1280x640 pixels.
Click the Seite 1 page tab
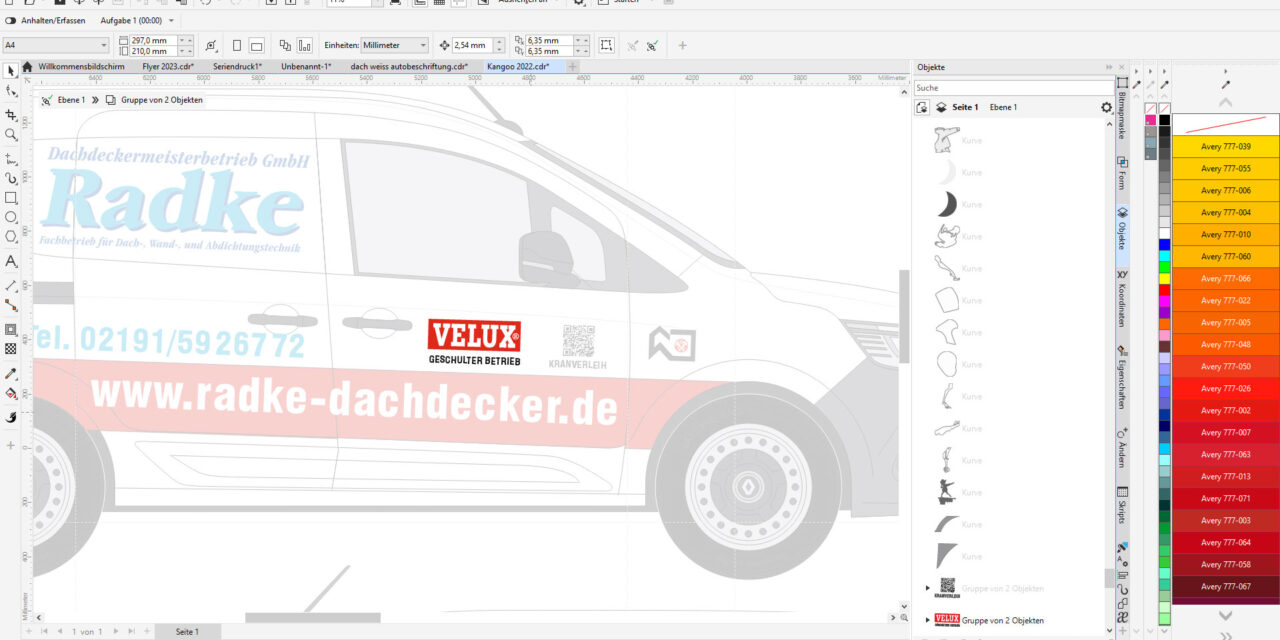point(187,632)
